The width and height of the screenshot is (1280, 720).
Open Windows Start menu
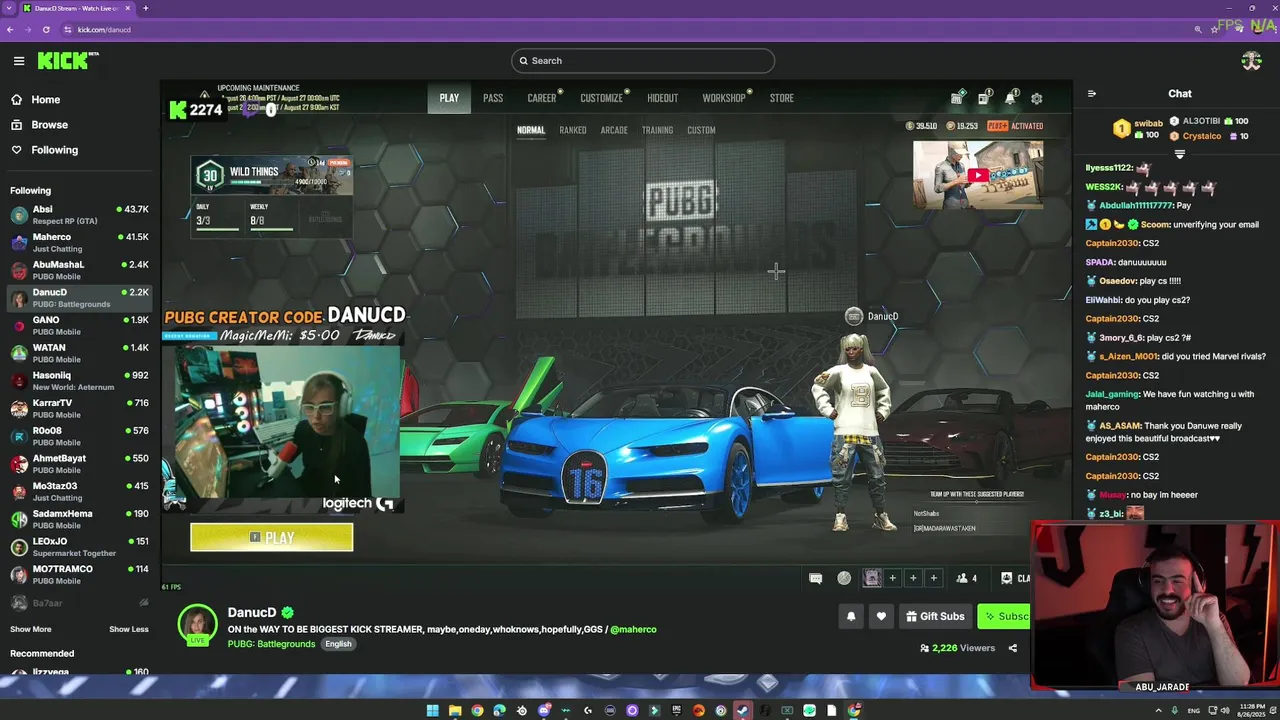[432, 711]
